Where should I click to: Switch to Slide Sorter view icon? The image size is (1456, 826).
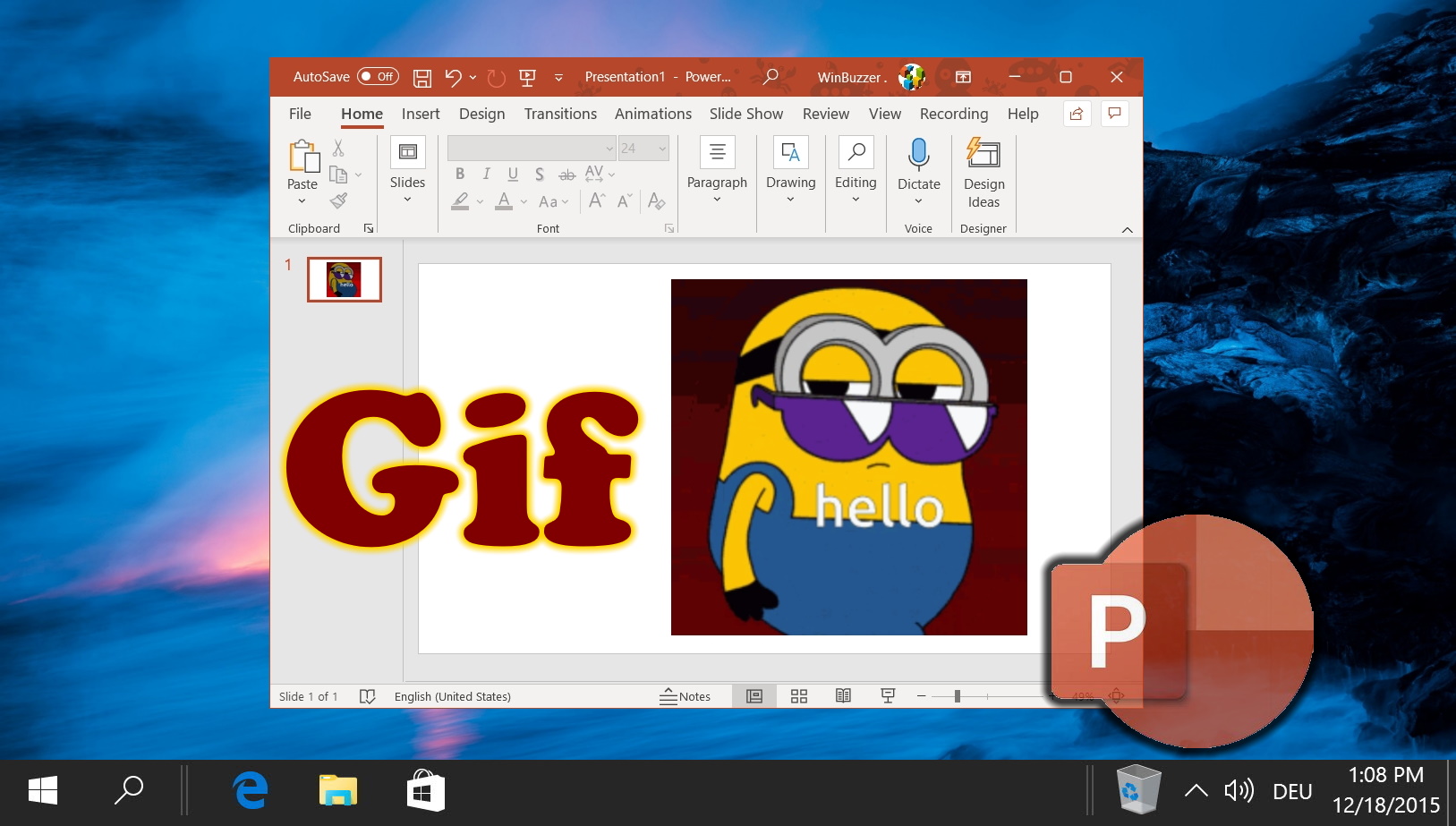point(799,696)
